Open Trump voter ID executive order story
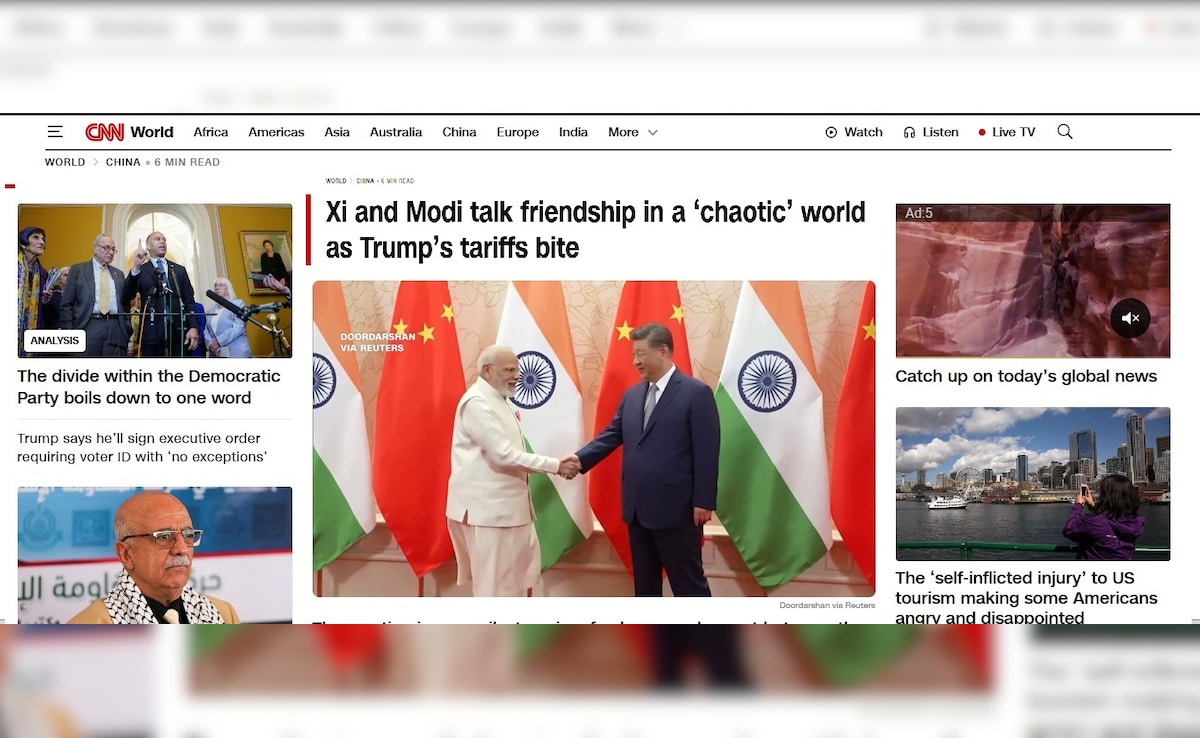 tap(142, 447)
